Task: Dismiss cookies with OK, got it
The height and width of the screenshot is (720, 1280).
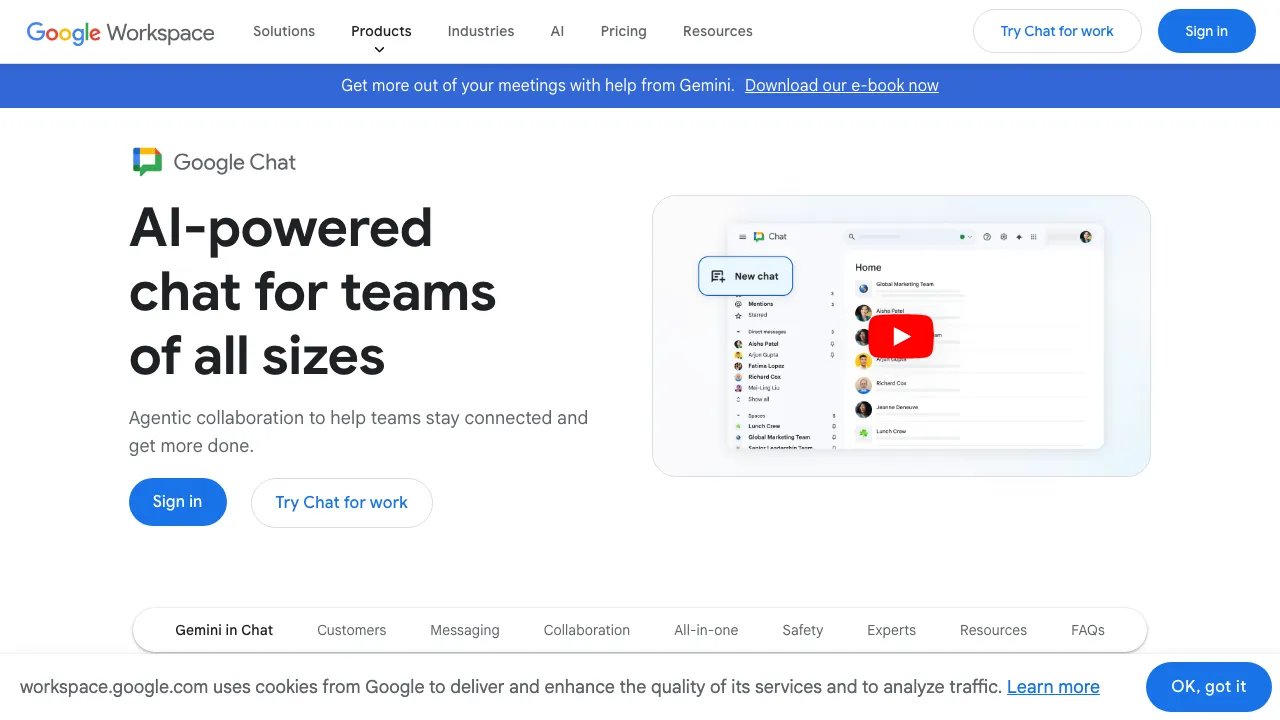Action: pyautogui.click(x=1208, y=687)
